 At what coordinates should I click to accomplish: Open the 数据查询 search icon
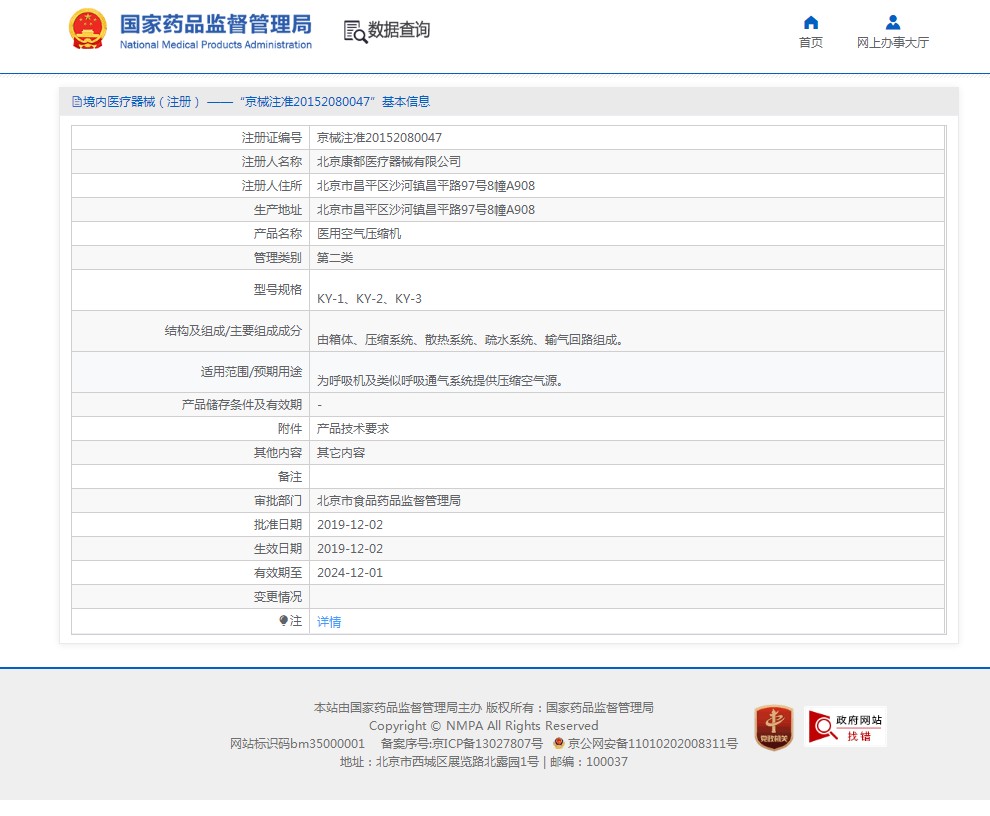[x=355, y=32]
